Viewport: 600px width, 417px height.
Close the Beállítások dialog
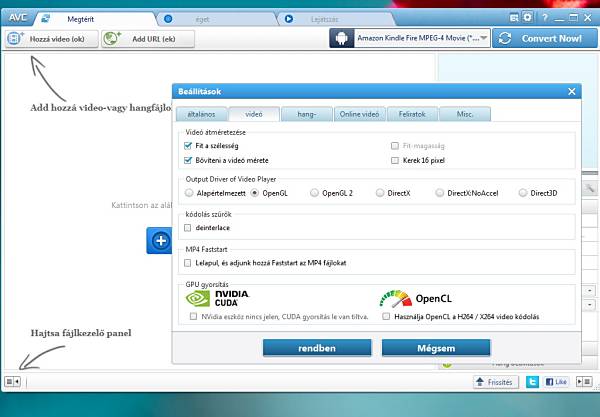572,91
